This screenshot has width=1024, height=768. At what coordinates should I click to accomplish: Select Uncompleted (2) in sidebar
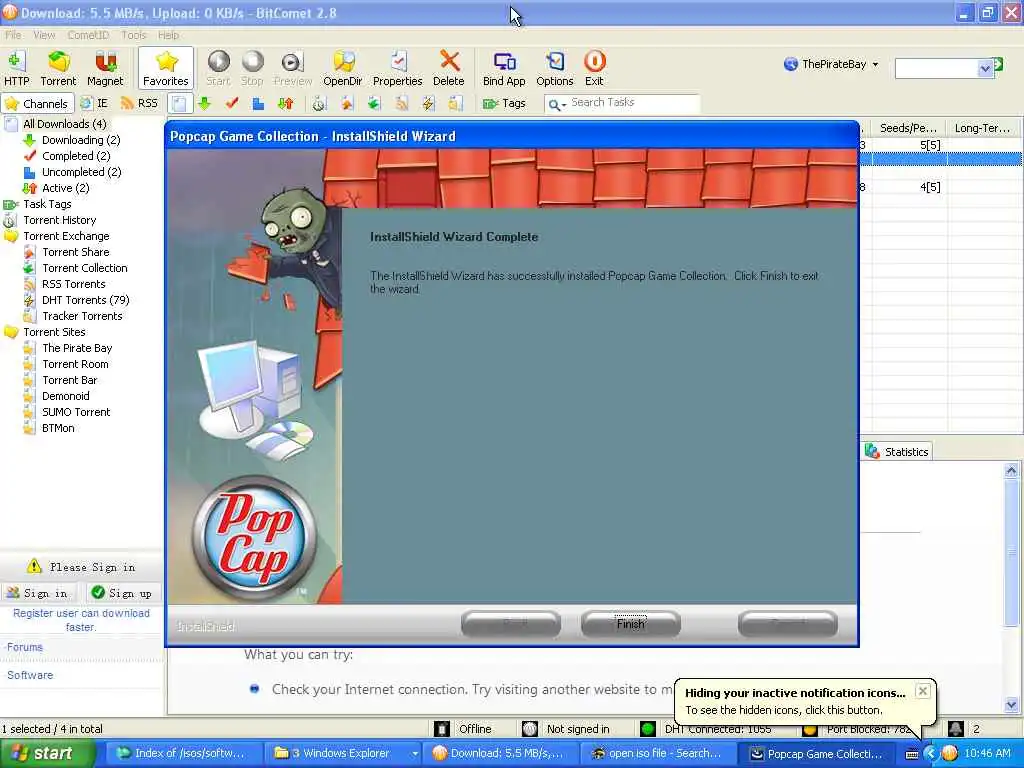(x=82, y=172)
